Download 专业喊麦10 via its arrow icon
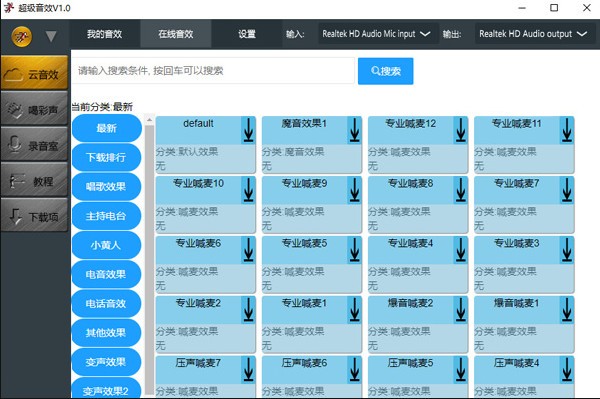The image size is (600, 399). (248, 190)
